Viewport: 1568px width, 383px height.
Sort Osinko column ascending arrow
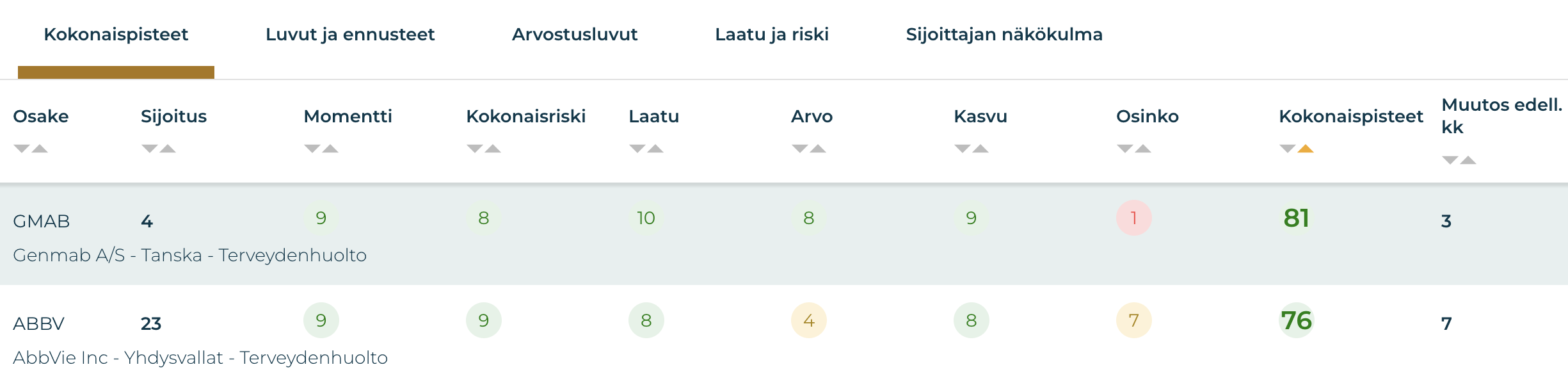(x=1144, y=149)
